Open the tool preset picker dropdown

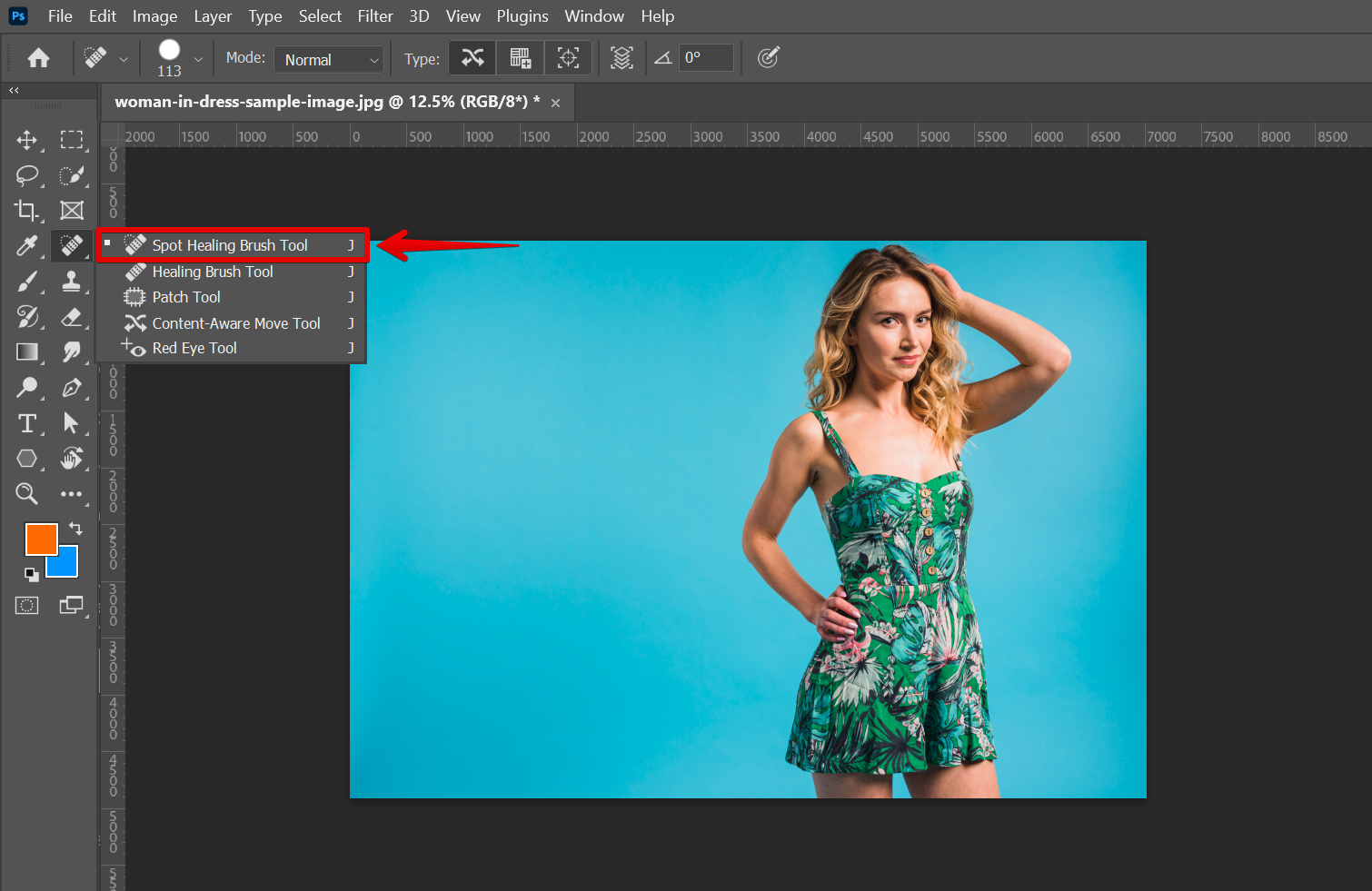tap(124, 60)
